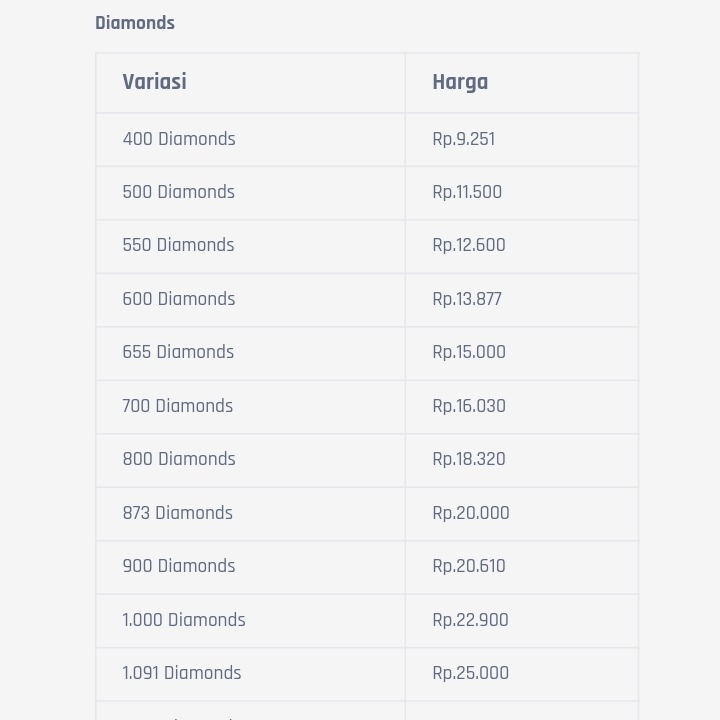The height and width of the screenshot is (720, 720).
Task: Click the Rp.12.600 price cell
Action: [x=469, y=245]
